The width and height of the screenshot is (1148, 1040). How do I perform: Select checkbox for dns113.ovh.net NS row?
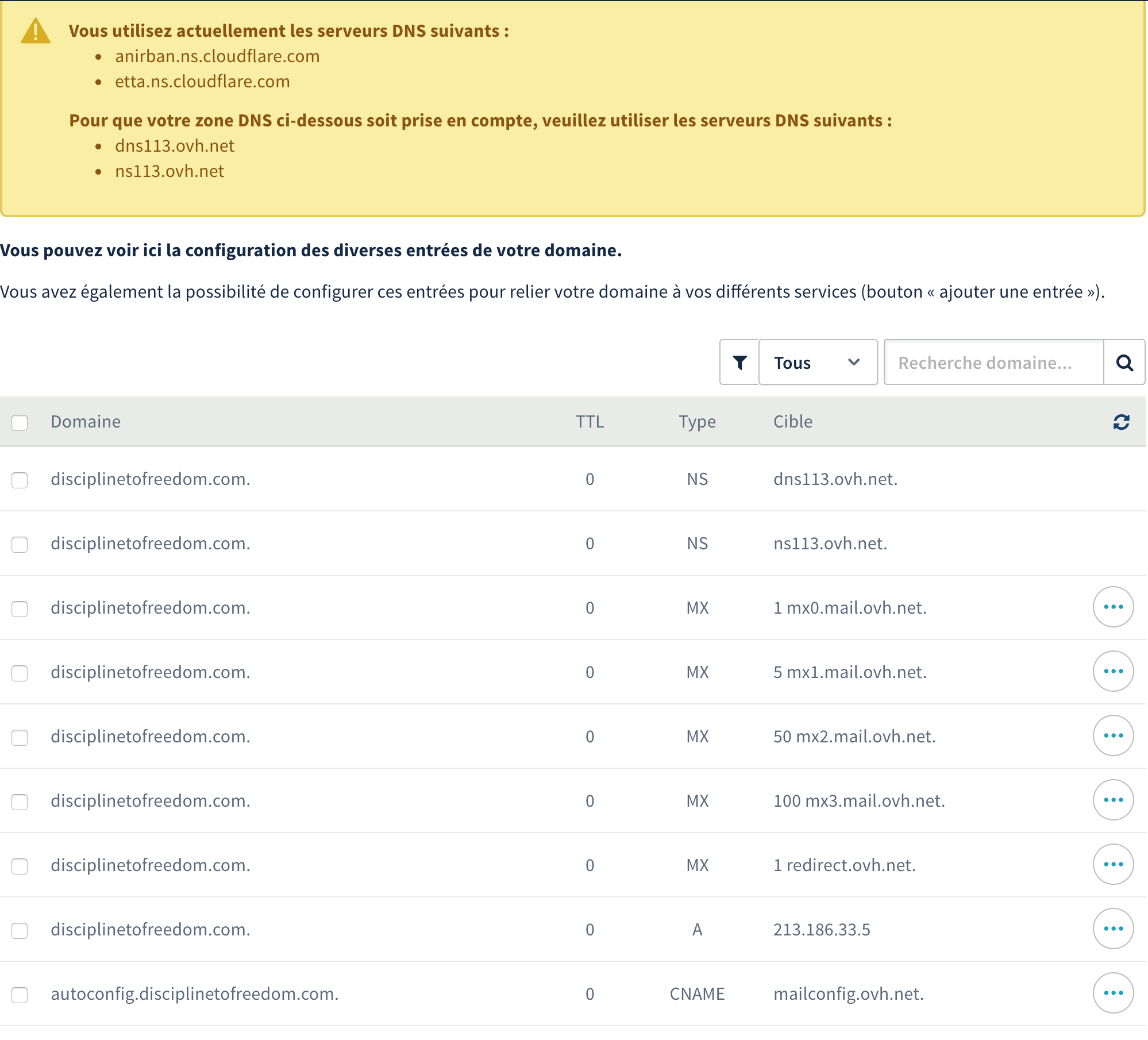[x=20, y=480]
